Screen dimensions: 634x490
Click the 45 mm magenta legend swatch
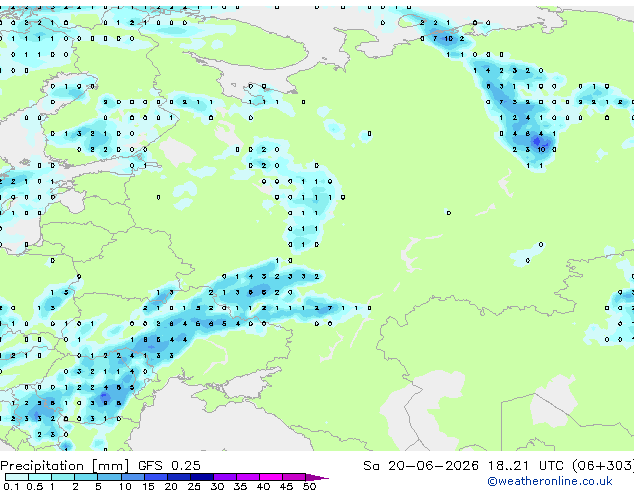click(x=294, y=477)
